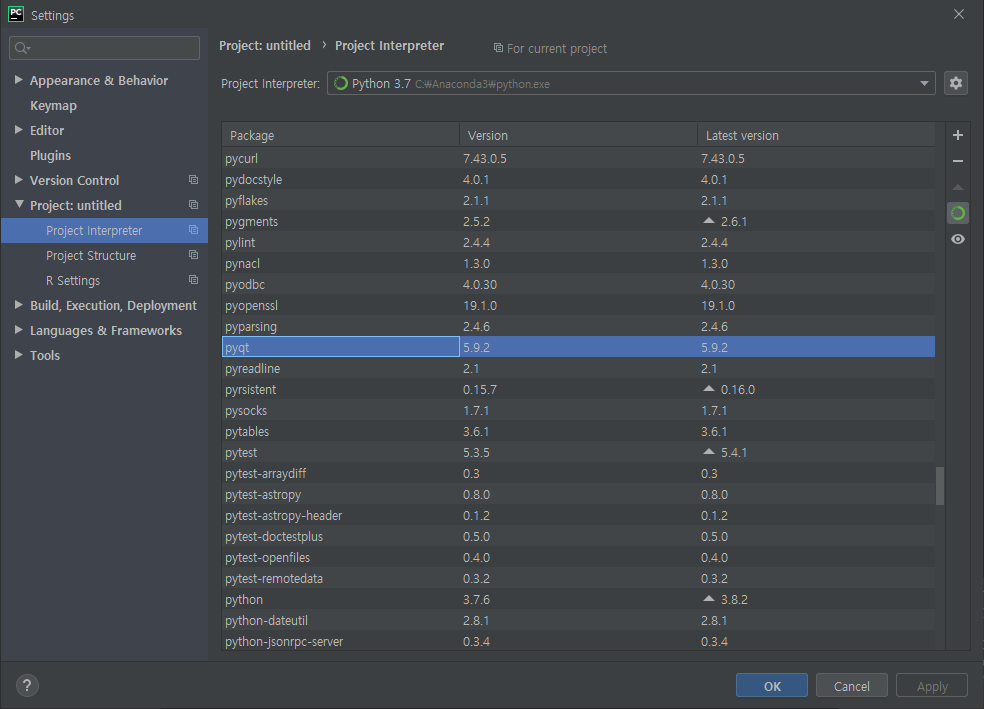Click the project-level icon beside Version Control

[x=193, y=180]
